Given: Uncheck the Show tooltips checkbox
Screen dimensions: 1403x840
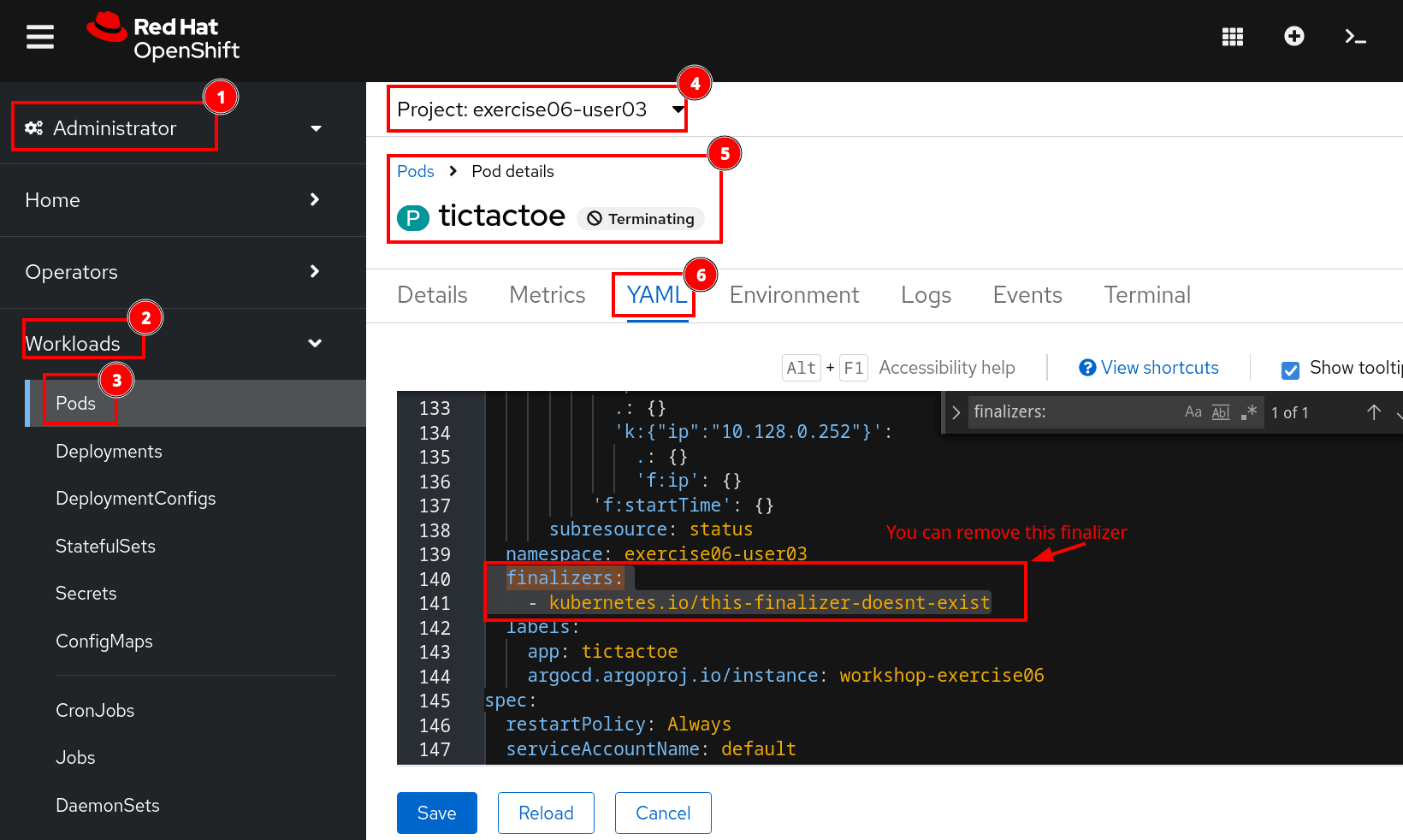Looking at the screenshot, I should 1290,370.
